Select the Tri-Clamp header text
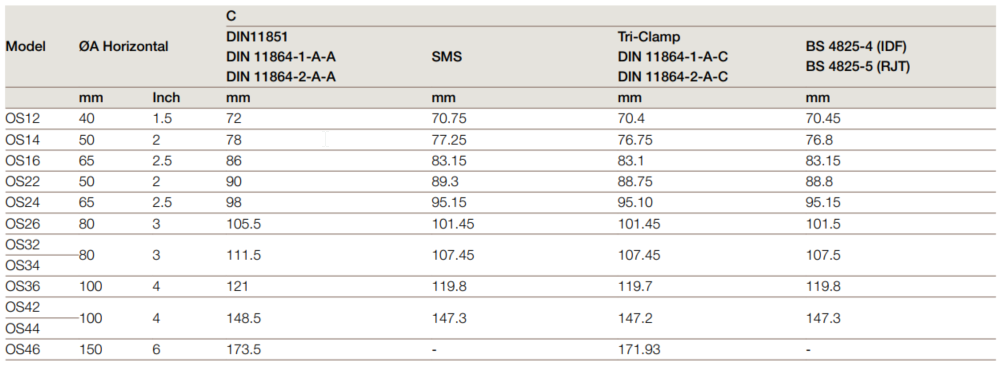Image resolution: width=1000 pixels, height=366 pixels. click(649, 37)
